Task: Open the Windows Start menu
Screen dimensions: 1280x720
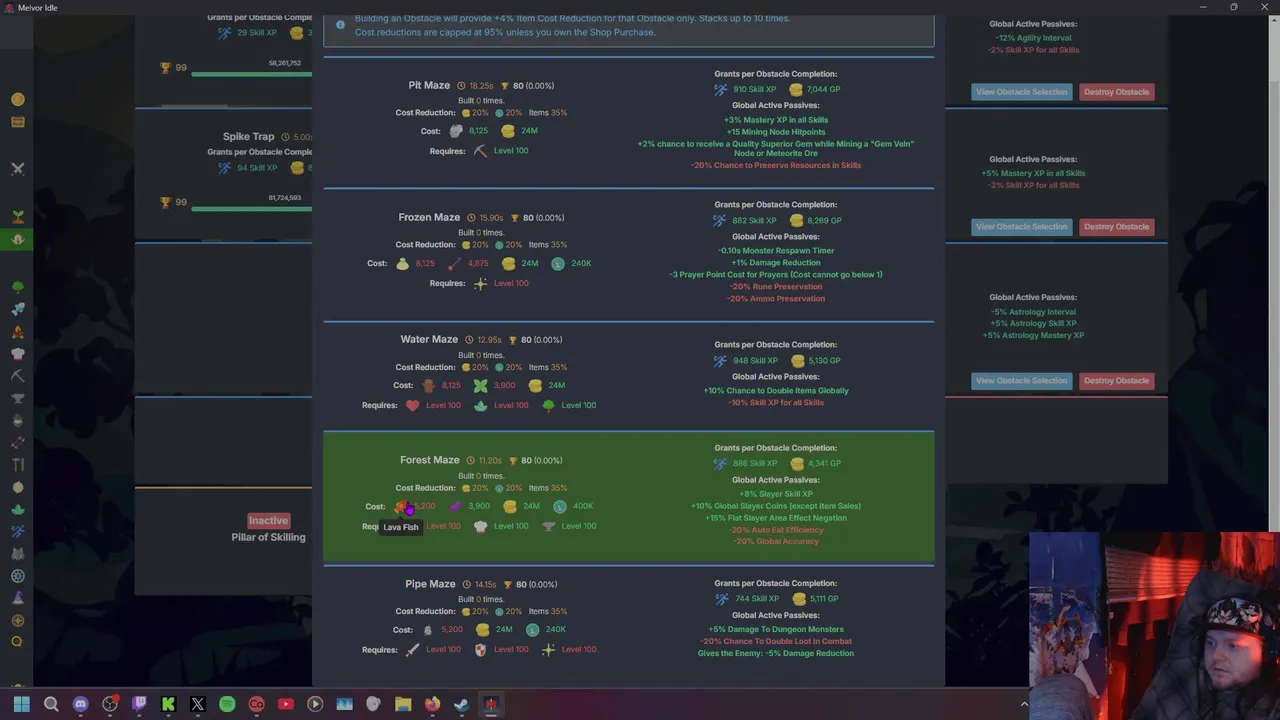Action: tap(22, 704)
